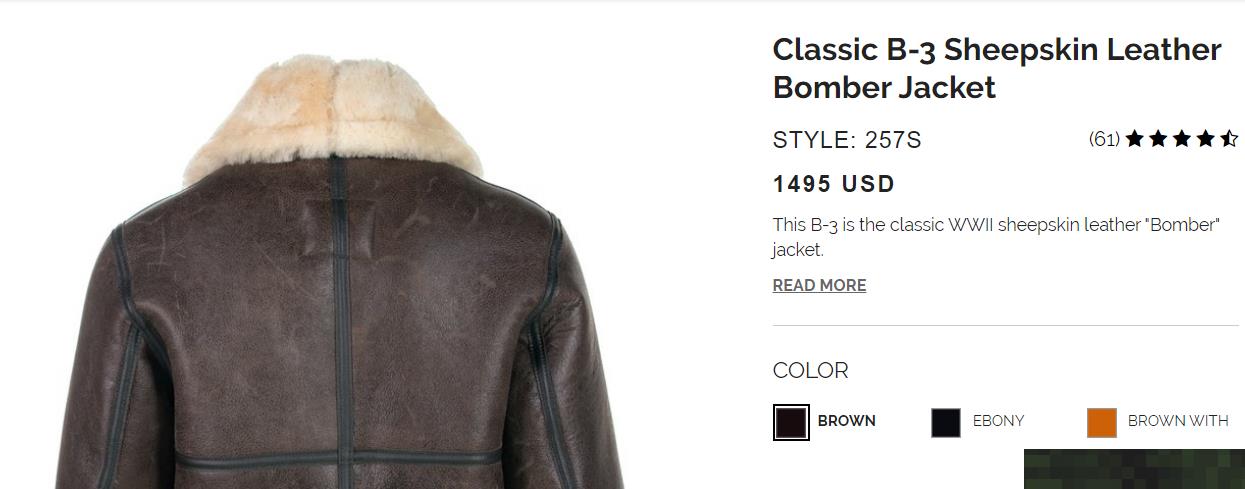
Task: Click the STYLE: 257S text
Action: pyautogui.click(x=847, y=140)
